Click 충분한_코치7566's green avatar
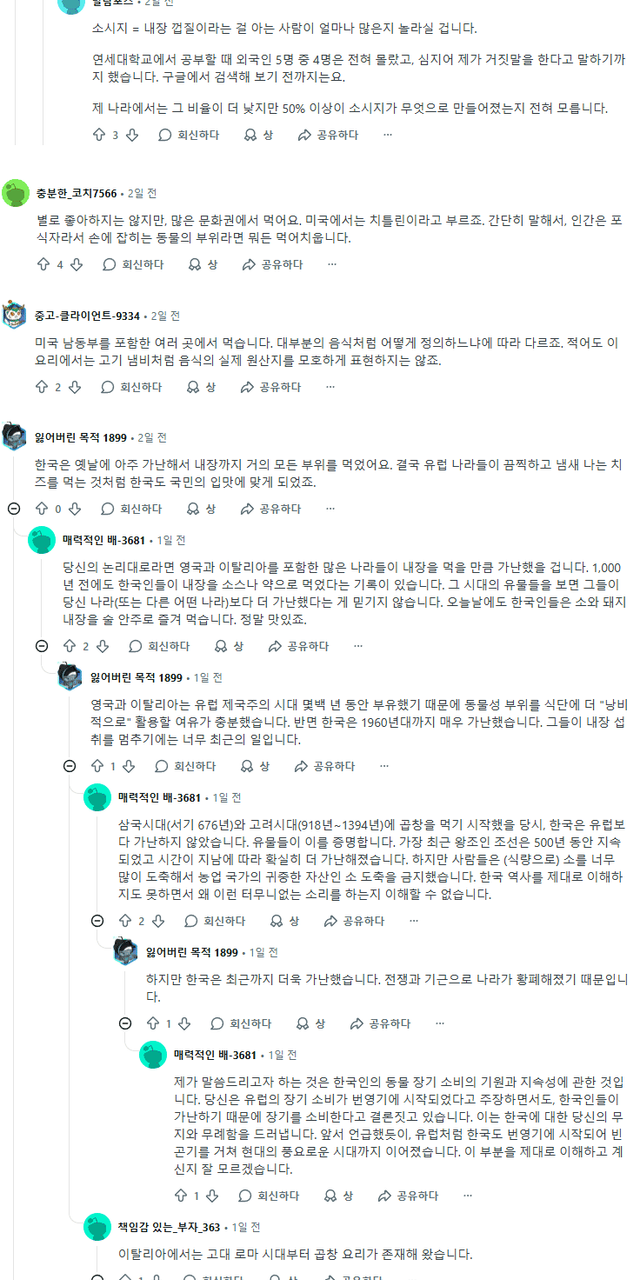 pyautogui.click(x=15, y=193)
